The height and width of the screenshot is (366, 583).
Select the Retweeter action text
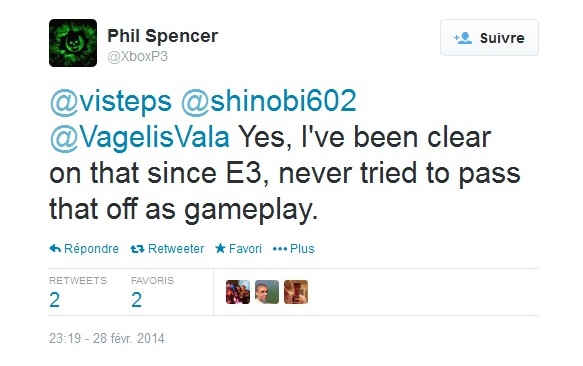click(176, 248)
